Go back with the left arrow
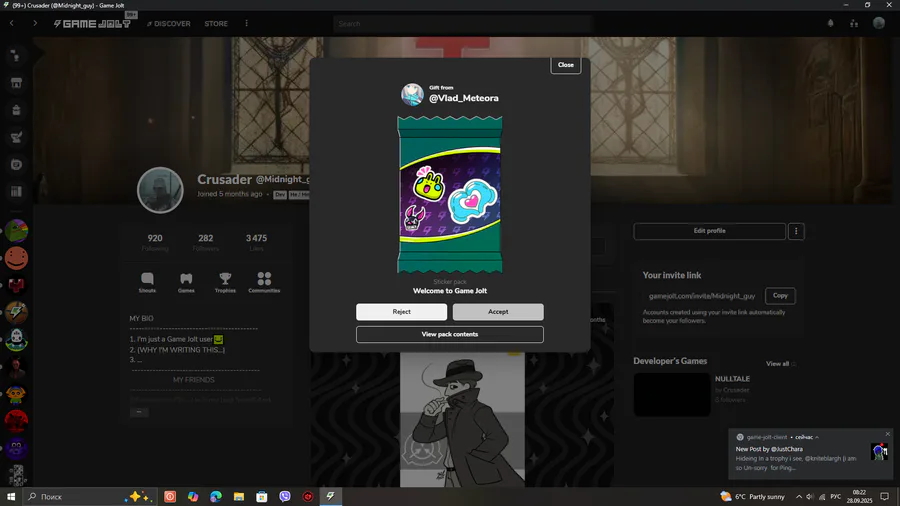This screenshot has height=506, width=900. 11,24
